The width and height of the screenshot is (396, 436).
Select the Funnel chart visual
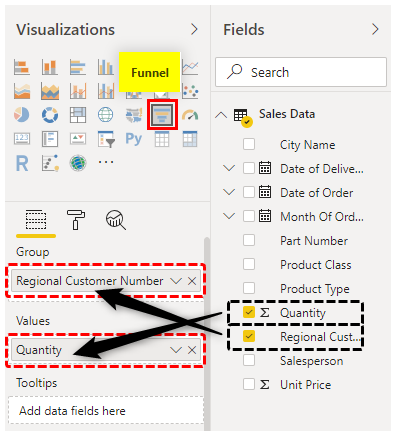click(162, 115)
